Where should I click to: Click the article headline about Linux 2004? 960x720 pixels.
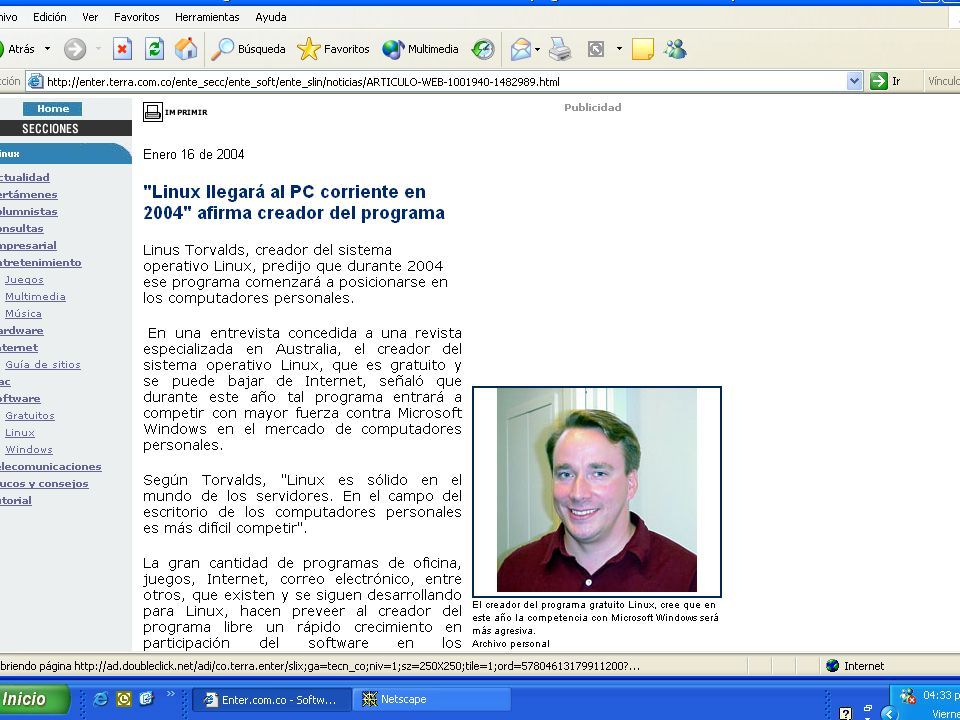pyautogui.click(x=294, y=202)
